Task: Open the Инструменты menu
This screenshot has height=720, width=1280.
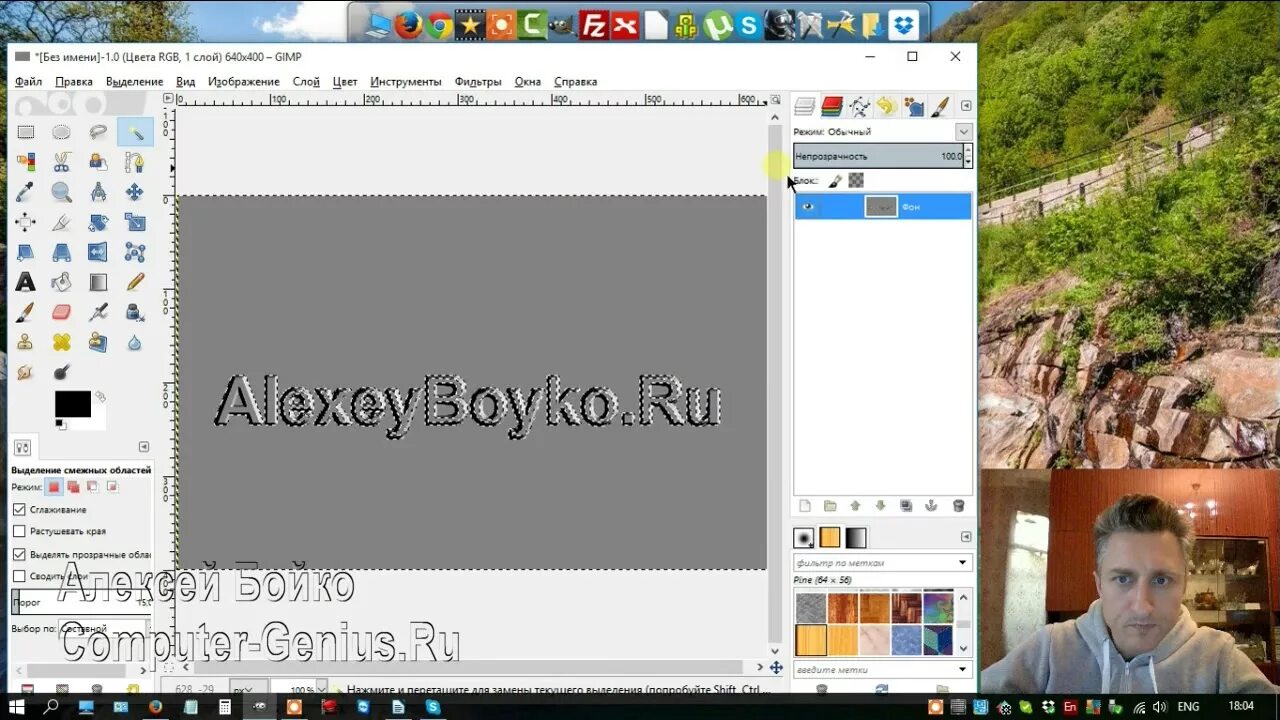Action: 406,82
